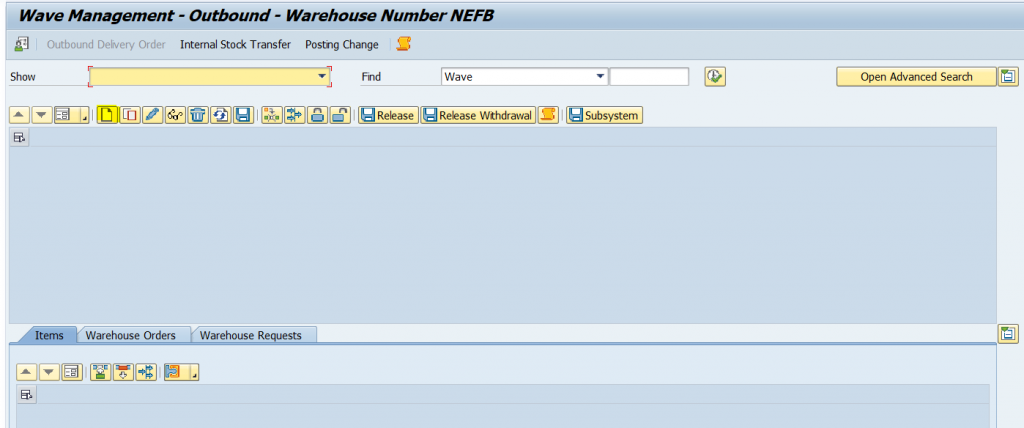Click the Release Withdrawal button
The height and width of the screenshot is (428, 1024).
(479, 116)
